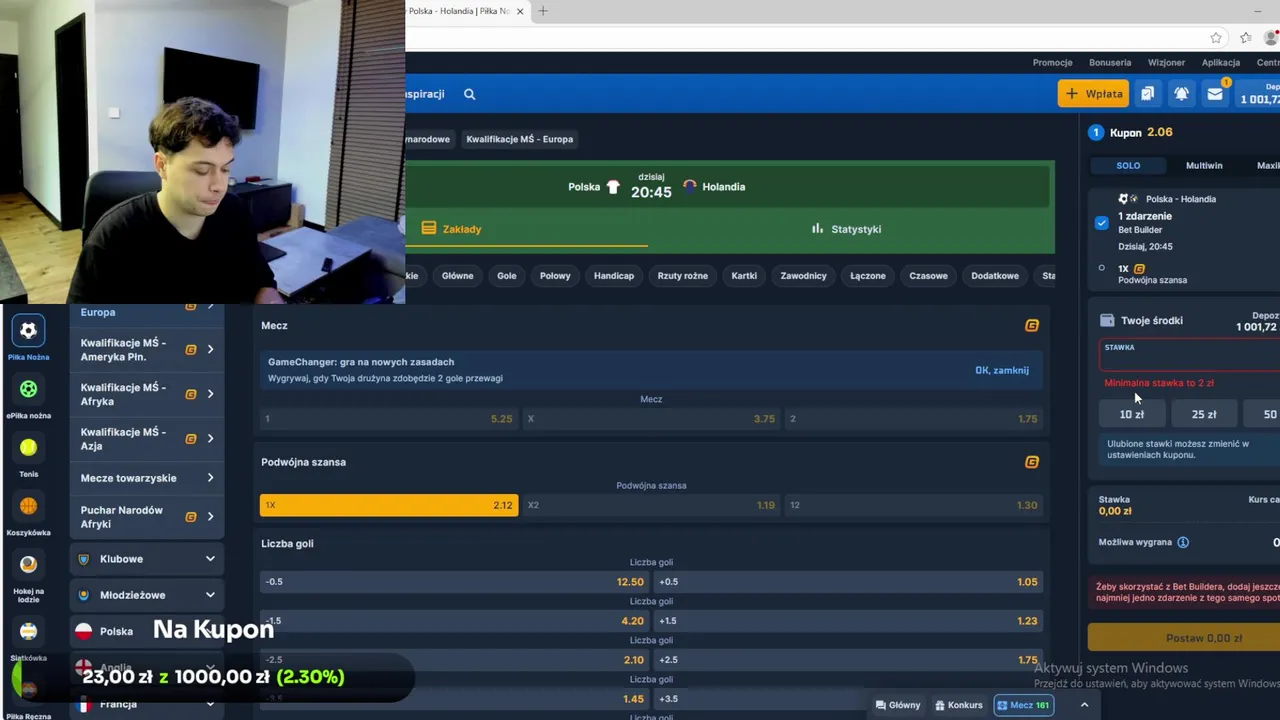
Task: Expand the Młodzieżowe dropdown arrow
Action: (x=210, y=595)
